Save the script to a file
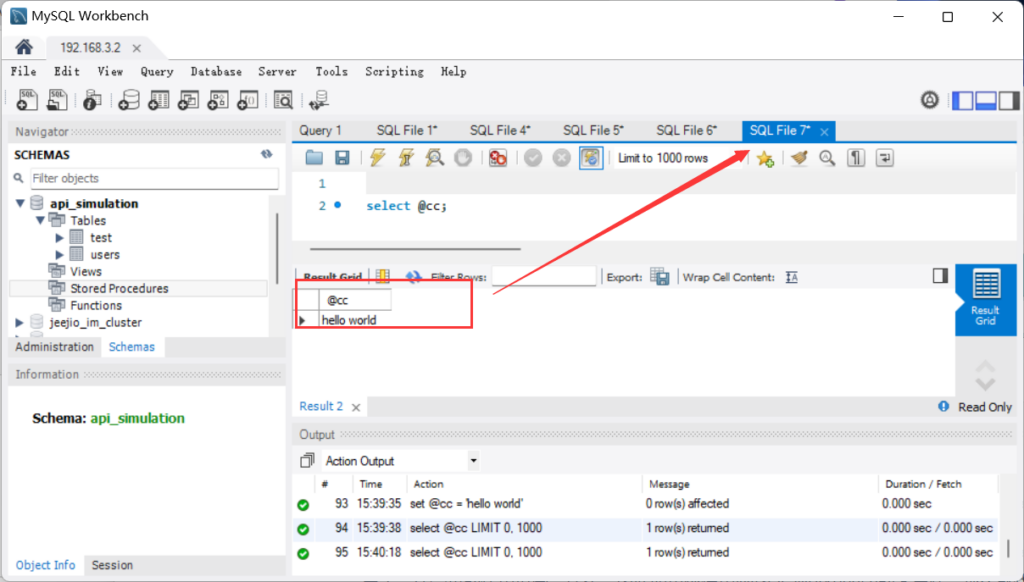 point(342,157)
